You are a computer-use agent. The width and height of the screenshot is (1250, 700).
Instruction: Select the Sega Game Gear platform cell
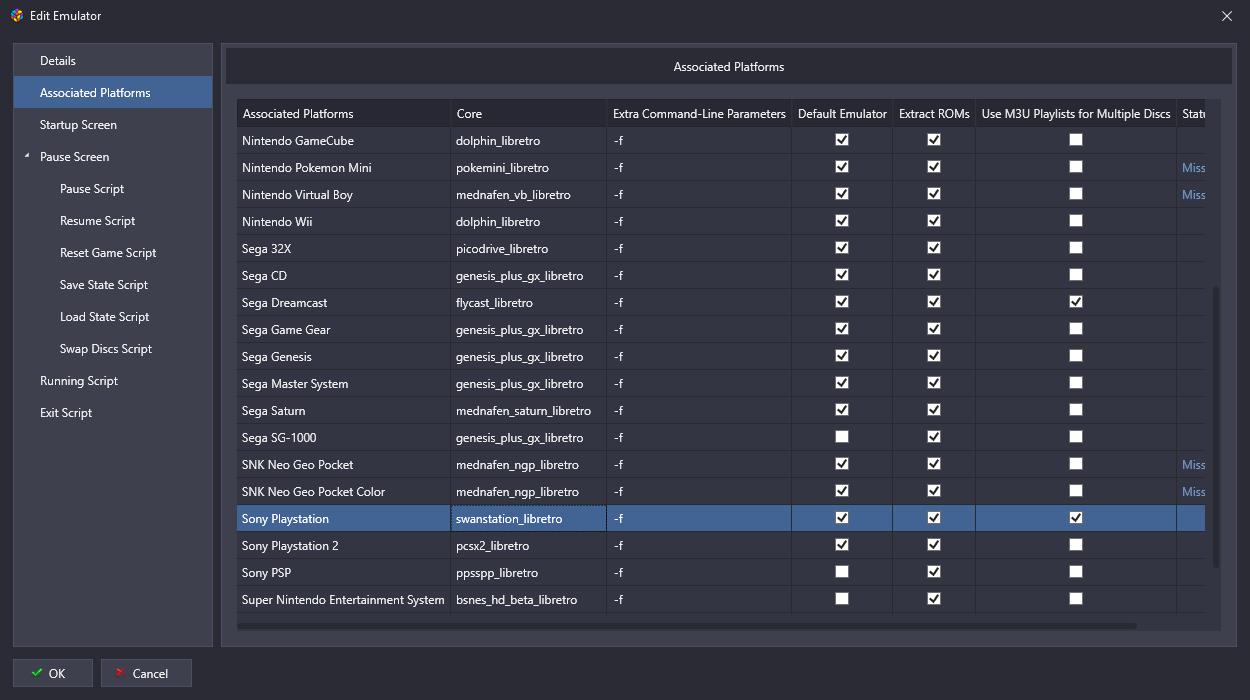click(343, 330)
